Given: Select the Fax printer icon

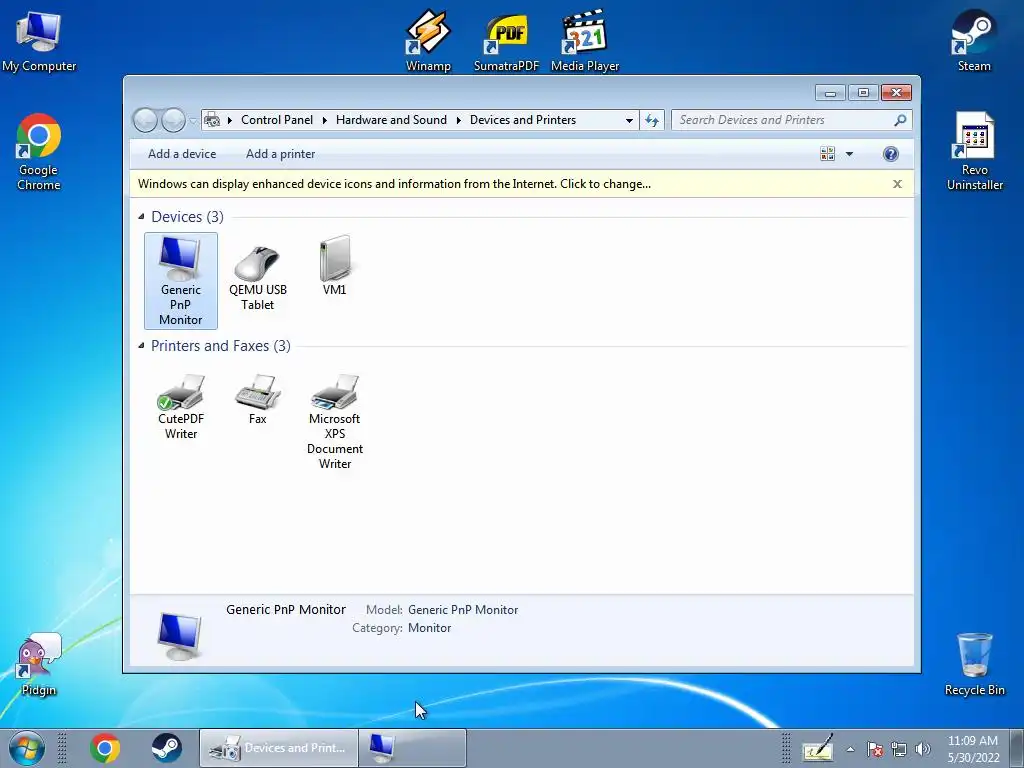Looking at the screenshot, I should (x=257, y=400).
